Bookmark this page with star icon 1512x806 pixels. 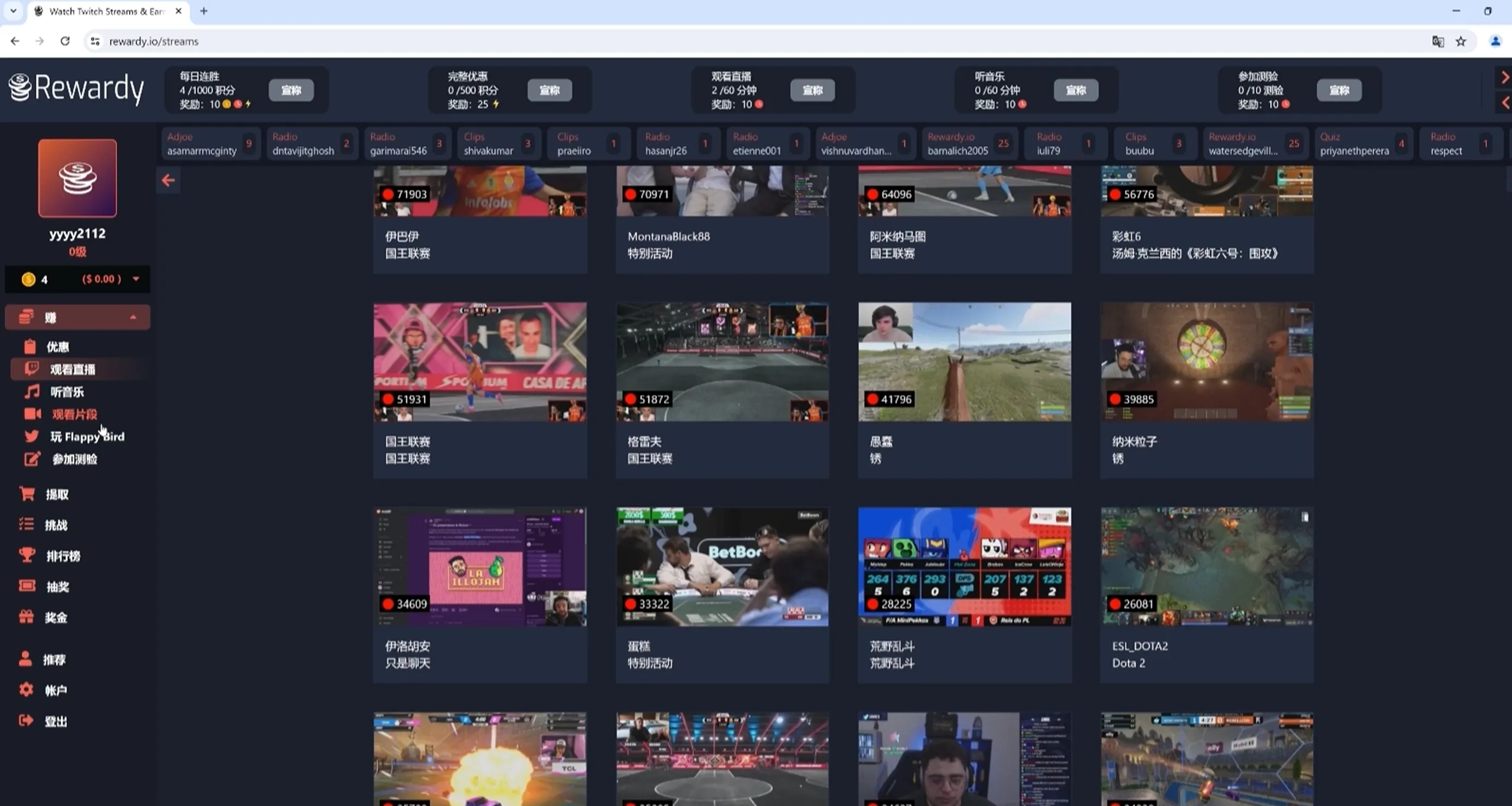1461,41
